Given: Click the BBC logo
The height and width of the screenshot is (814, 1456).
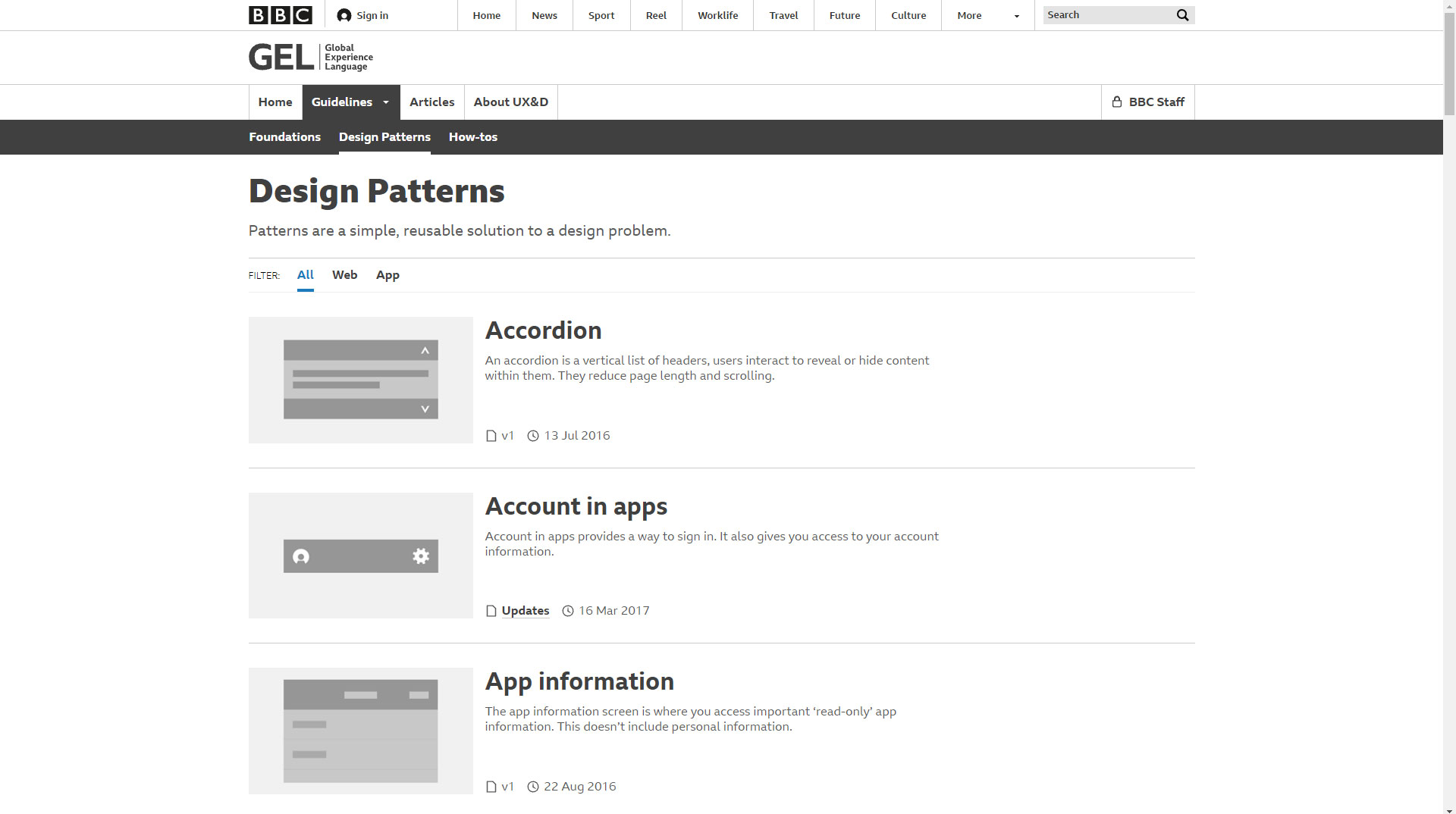Looking at the screenshot, I should (x=280, y=15).
